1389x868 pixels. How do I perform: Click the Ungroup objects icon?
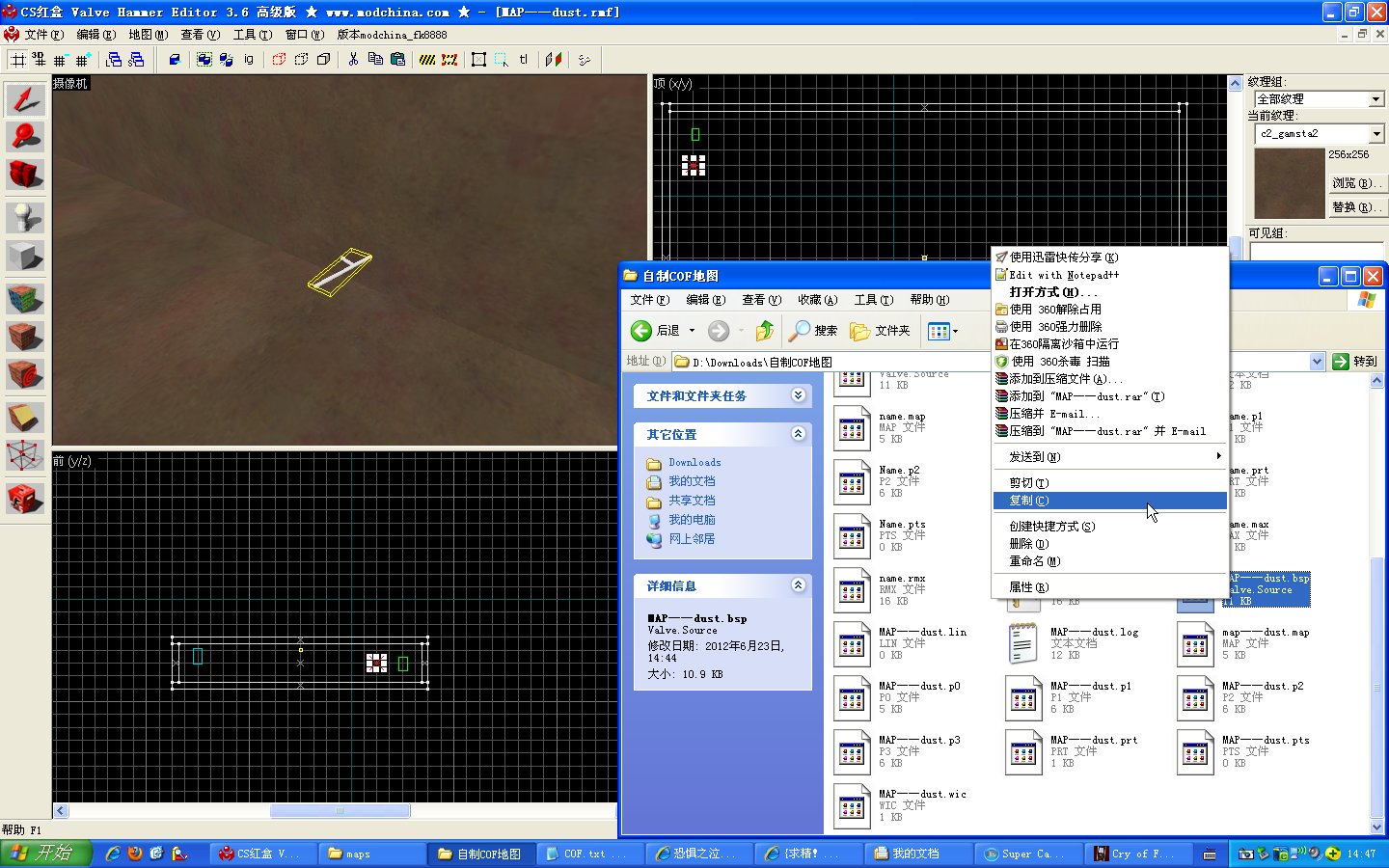(x=227, y=60)
